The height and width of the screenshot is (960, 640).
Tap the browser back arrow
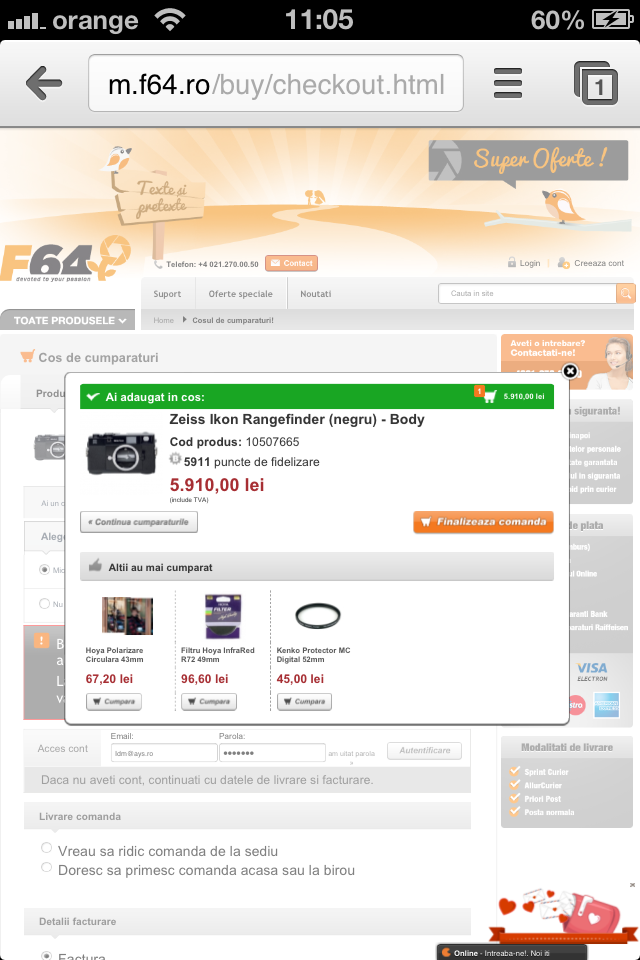coord(44,83)
